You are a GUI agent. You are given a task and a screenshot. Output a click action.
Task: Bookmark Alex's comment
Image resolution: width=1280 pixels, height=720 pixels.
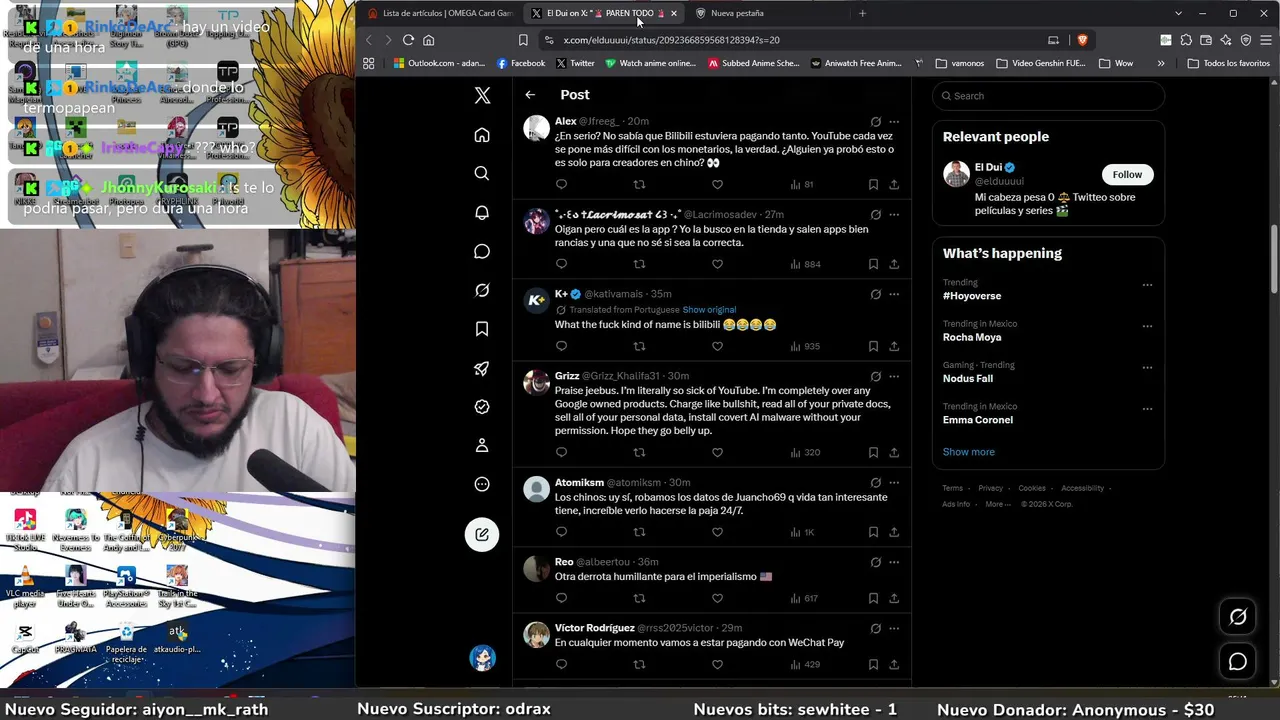pos(873,184)
